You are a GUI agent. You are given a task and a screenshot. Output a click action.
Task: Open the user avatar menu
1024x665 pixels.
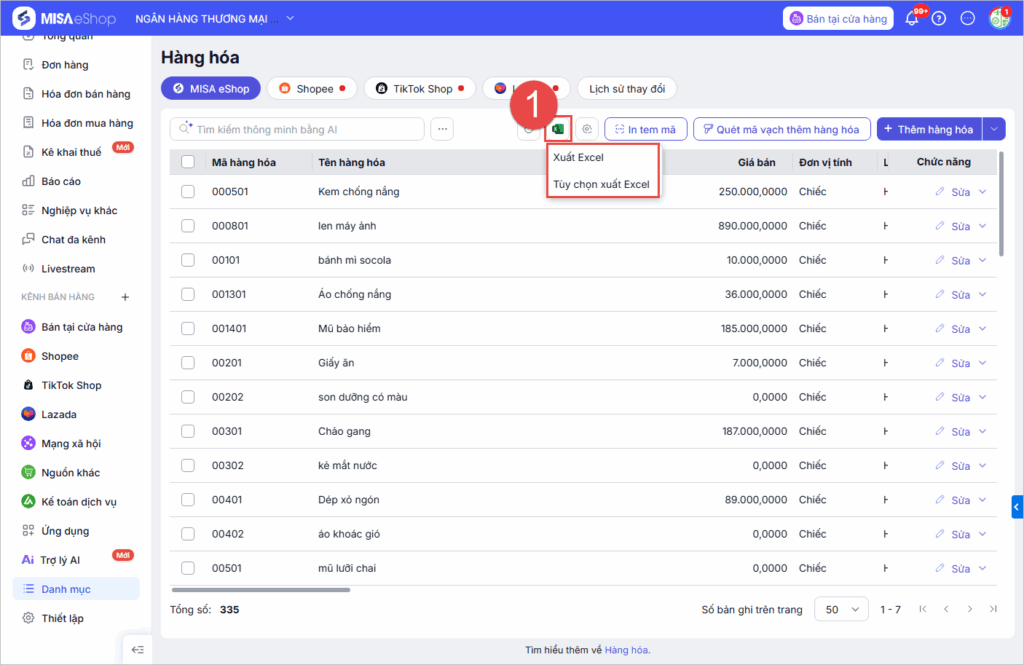point(999,18)
